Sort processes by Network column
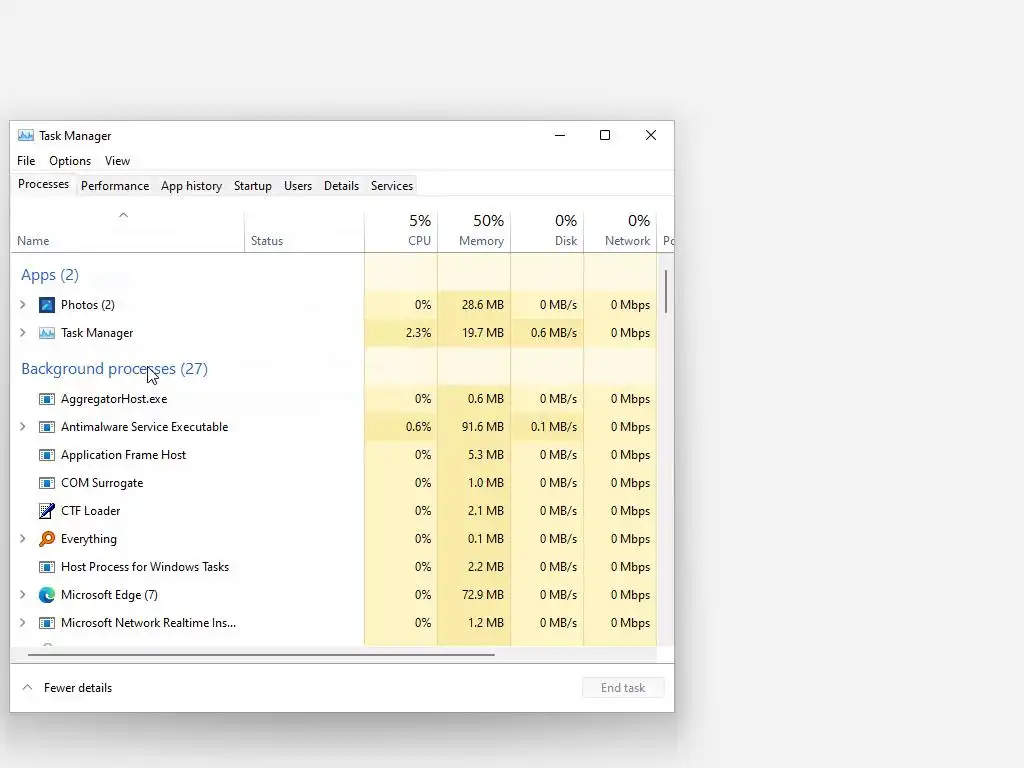This screenshot has height=768, width=1024. coord(620,232)
